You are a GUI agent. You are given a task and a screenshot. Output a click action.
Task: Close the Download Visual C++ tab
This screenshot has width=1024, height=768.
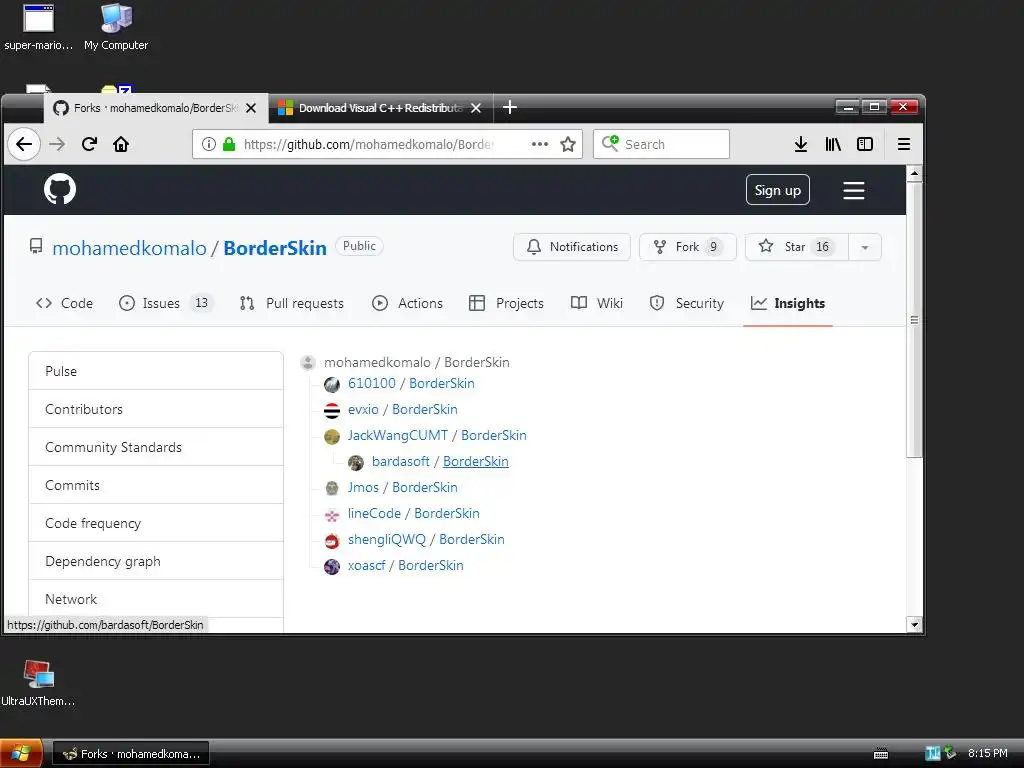coord(476,108)
